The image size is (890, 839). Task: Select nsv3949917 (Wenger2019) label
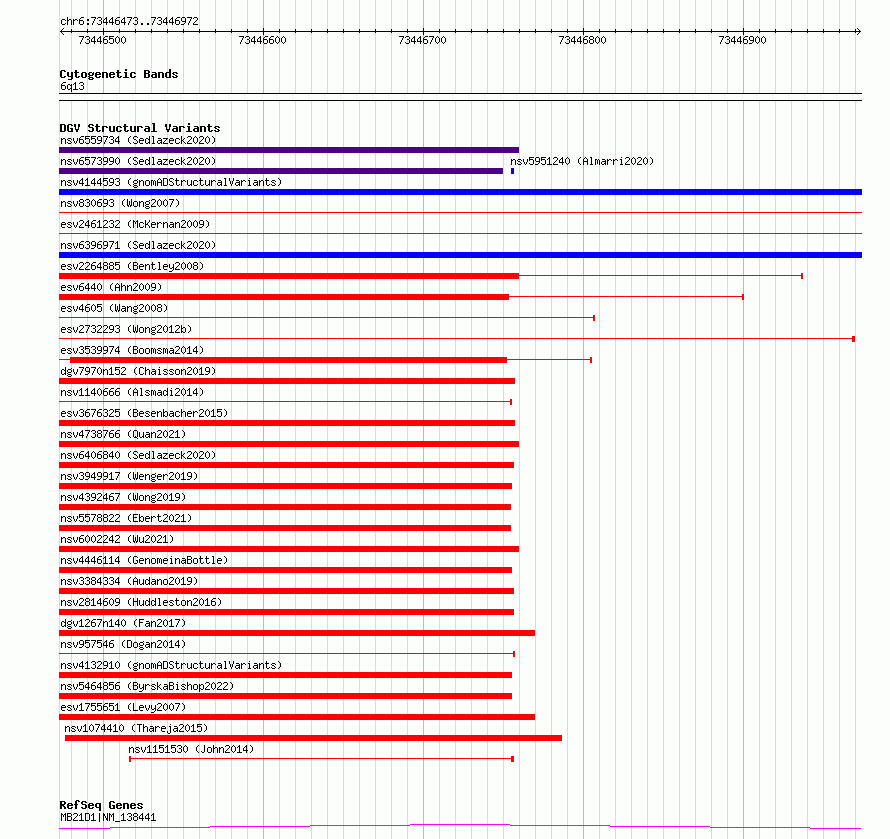pyautogui.click(x=129, y=476)
